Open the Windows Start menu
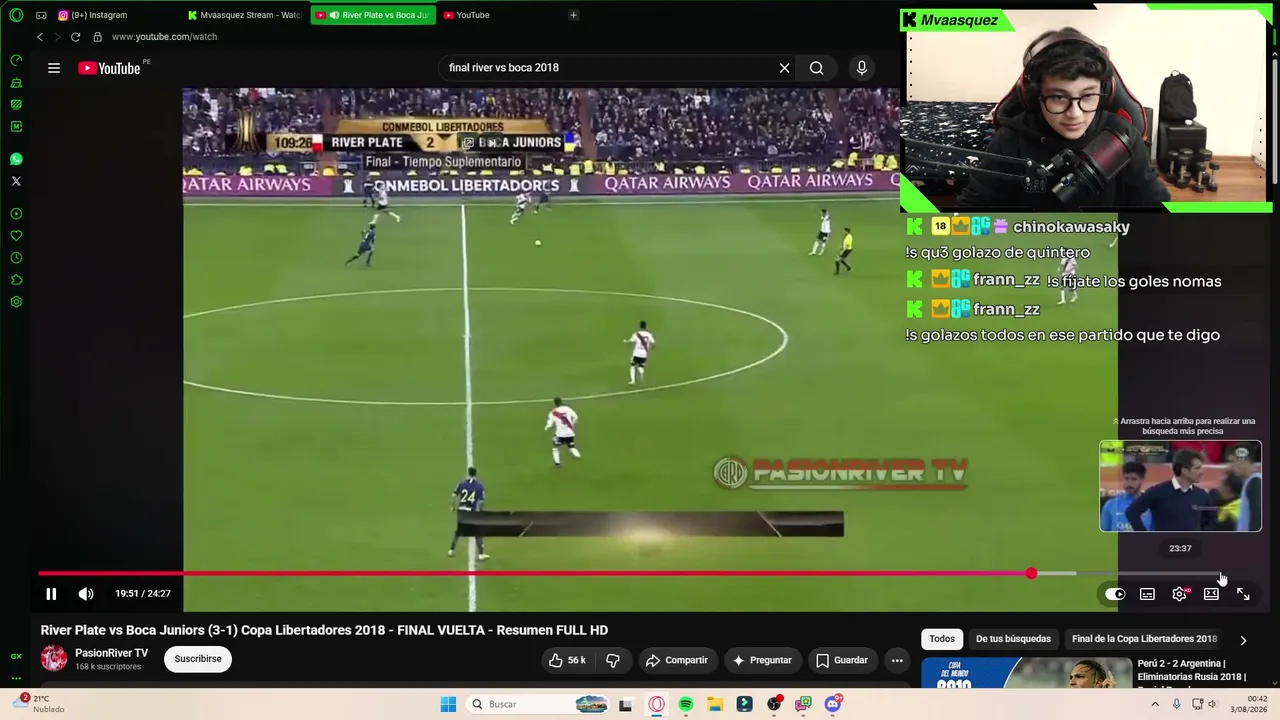Screen dimensions: 1280x720 448,704
